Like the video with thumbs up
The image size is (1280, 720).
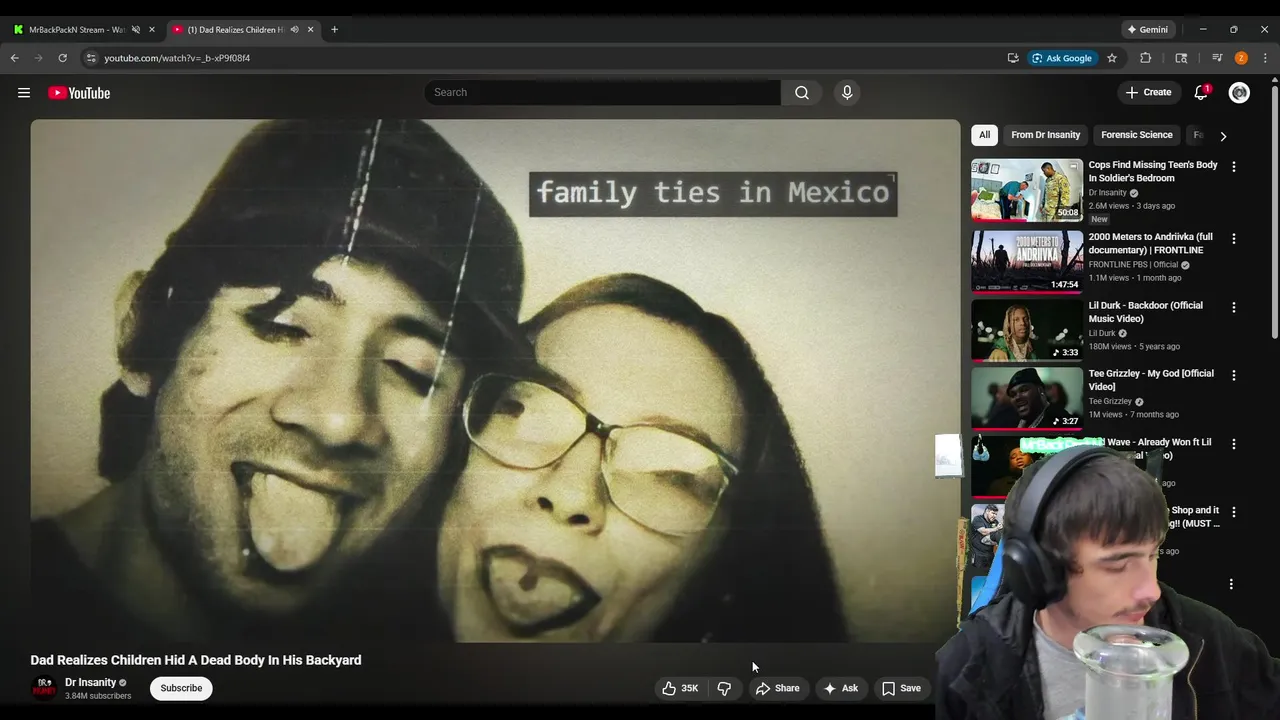click(679, 688)
